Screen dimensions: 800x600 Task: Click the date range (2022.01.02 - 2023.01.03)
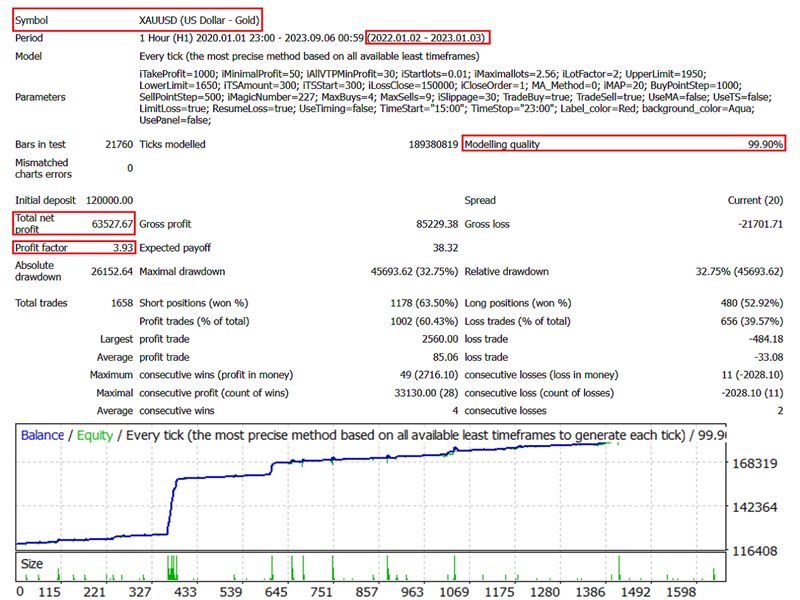427,38
